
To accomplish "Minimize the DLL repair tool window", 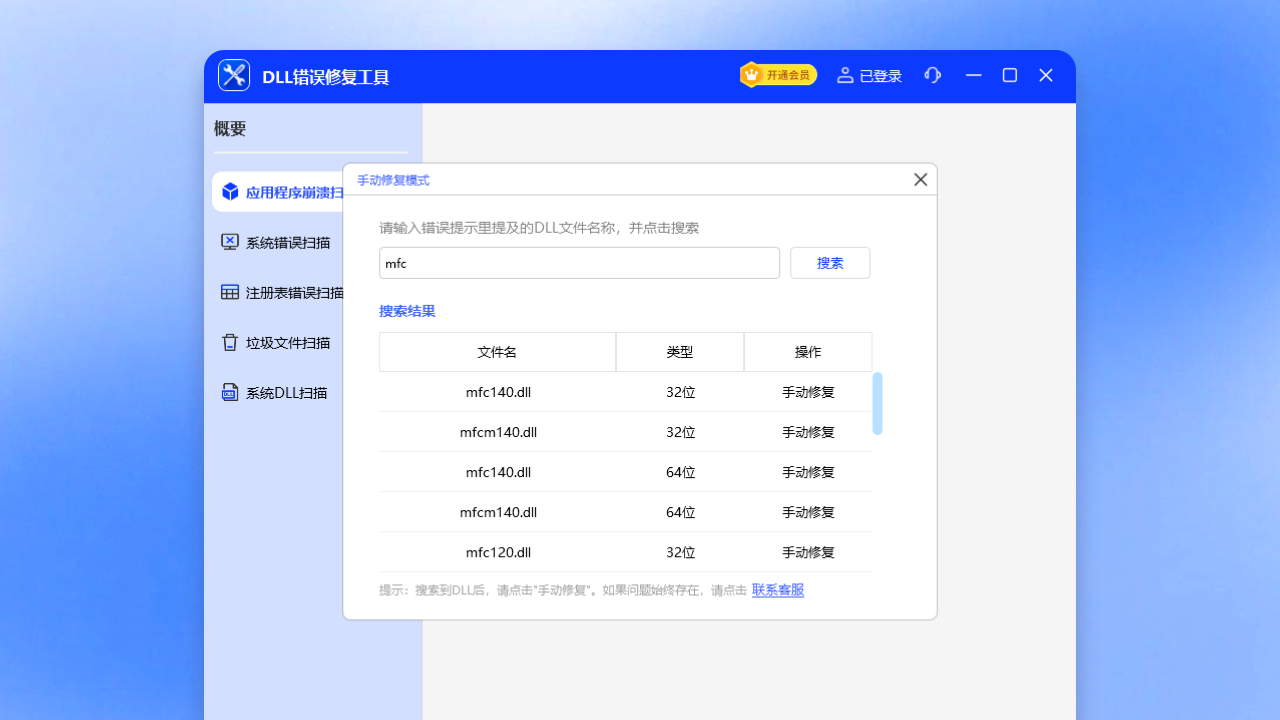I will click(x=974, y=75).
